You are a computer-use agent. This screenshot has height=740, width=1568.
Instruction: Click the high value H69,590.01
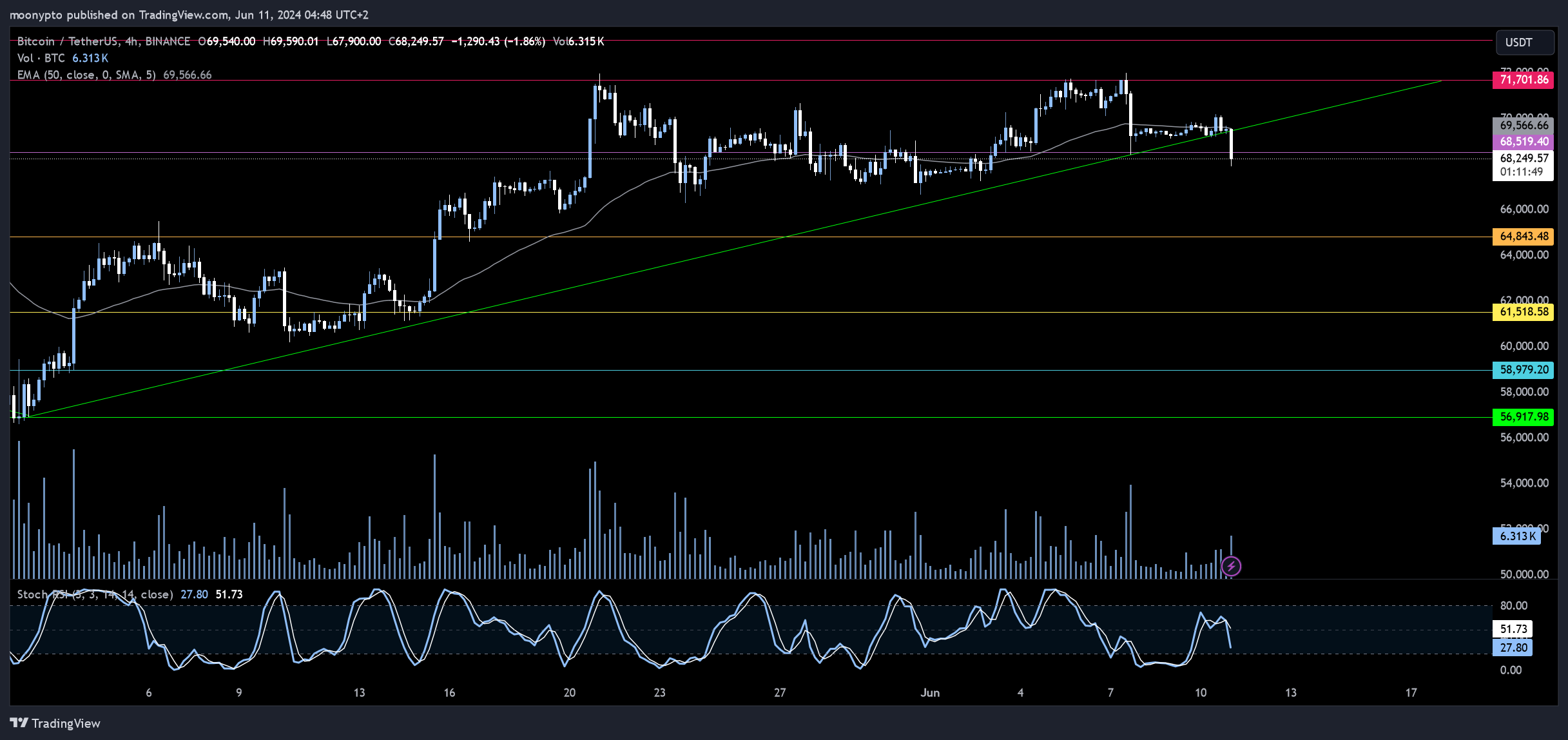pyautogui.click(x=291, y=41)
